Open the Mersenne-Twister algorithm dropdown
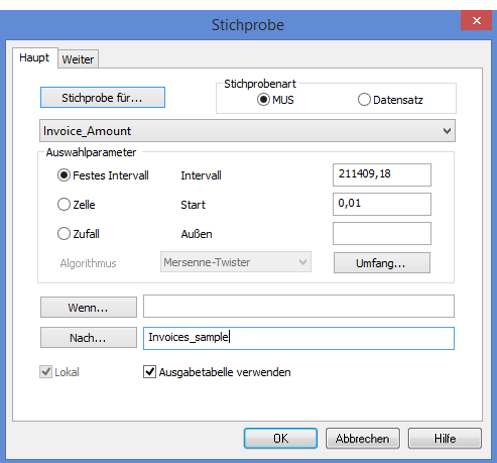The height and width of the screenshot is (463, 497). pyautogui.click(x=236, y=262)
